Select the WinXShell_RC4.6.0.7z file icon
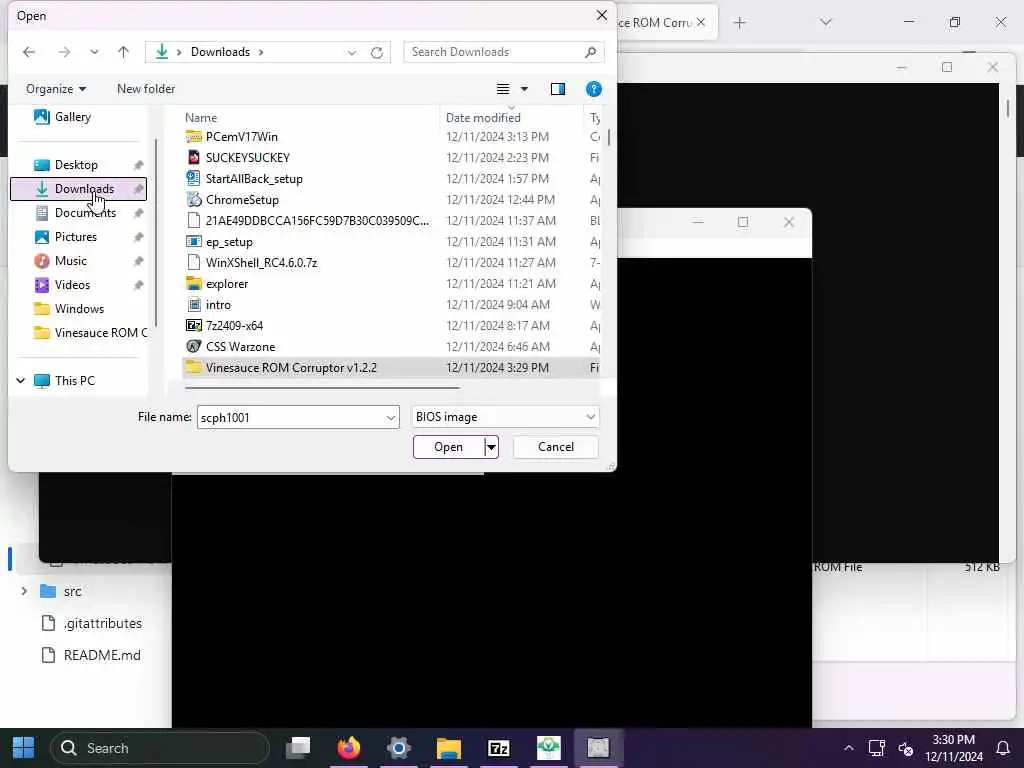Image resolution: width=1024 pixels, height=768 pixels. (193, 263)
